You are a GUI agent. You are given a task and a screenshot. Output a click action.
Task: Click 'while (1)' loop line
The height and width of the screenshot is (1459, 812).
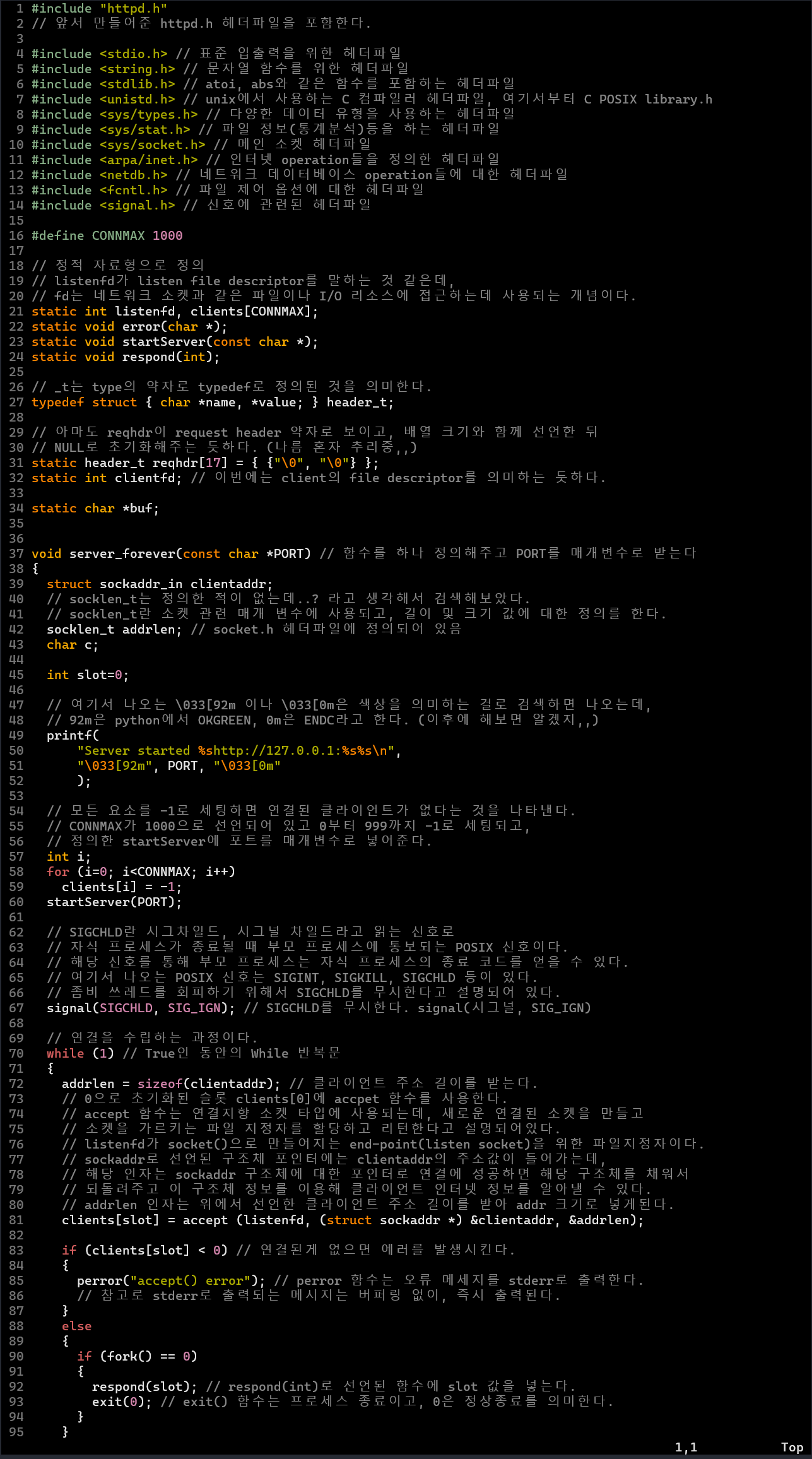click(80, 1053)
